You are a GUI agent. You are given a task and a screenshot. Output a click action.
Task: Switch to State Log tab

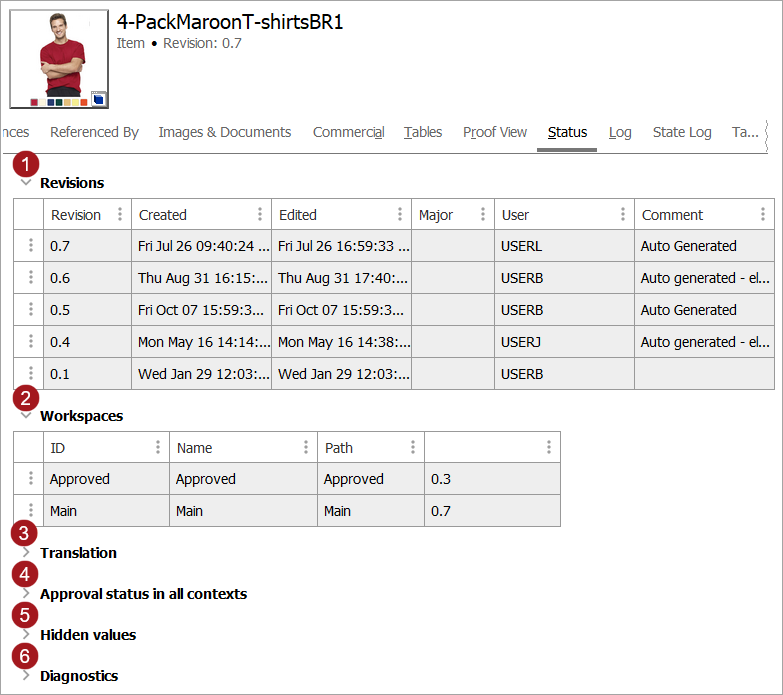tap(682, 132)
